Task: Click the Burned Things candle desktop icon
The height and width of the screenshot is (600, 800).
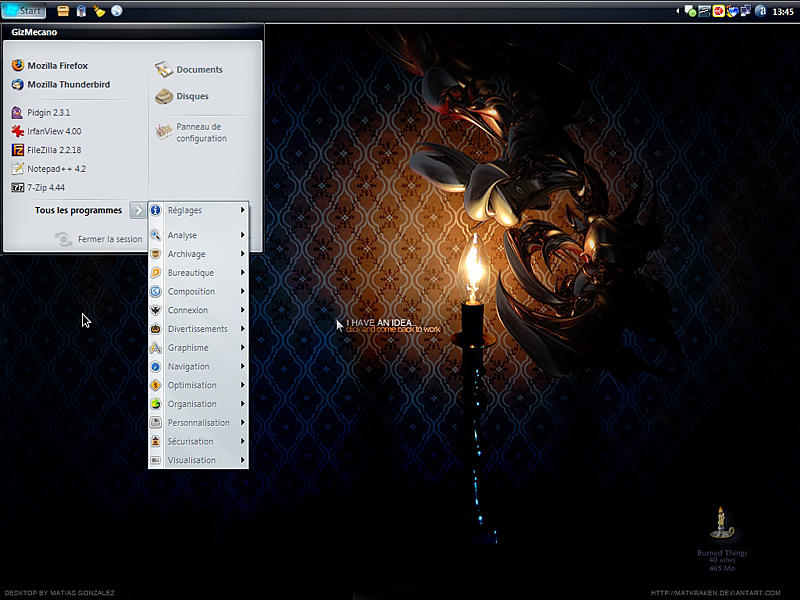Action: [722, 523]
